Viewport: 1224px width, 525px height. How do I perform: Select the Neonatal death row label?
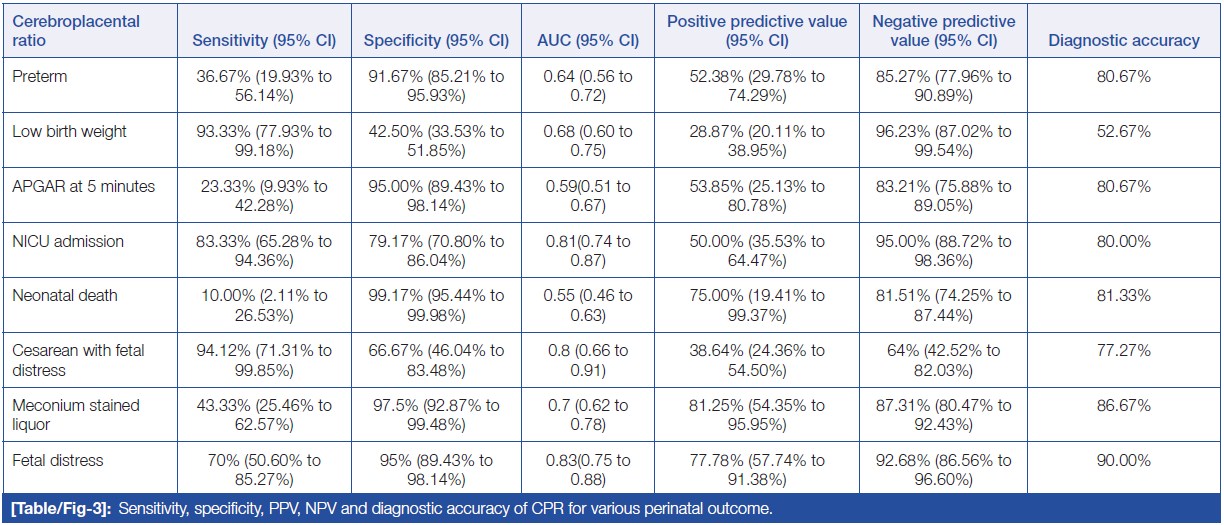[65, 296]
